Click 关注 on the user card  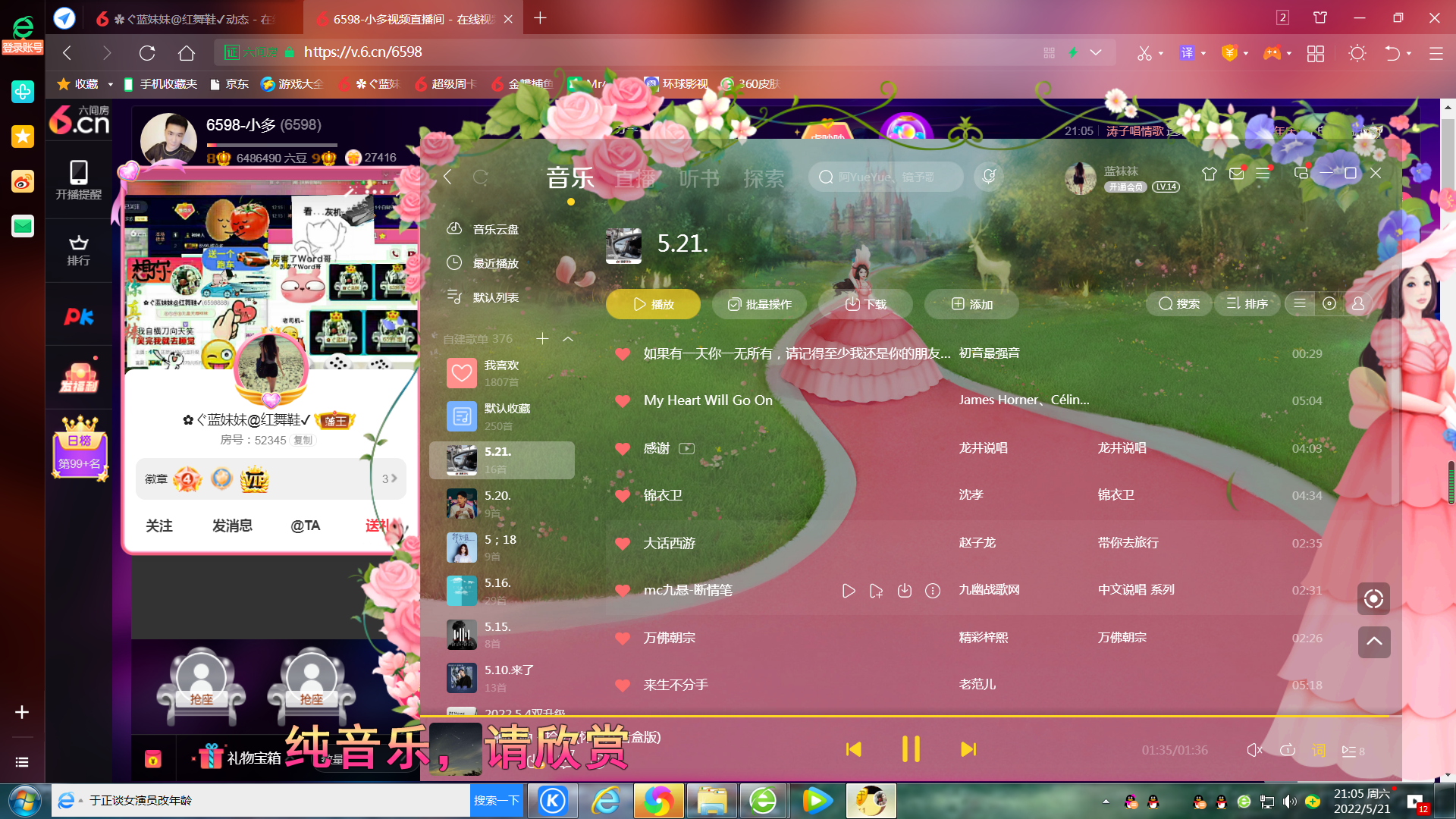pos(159,526)
